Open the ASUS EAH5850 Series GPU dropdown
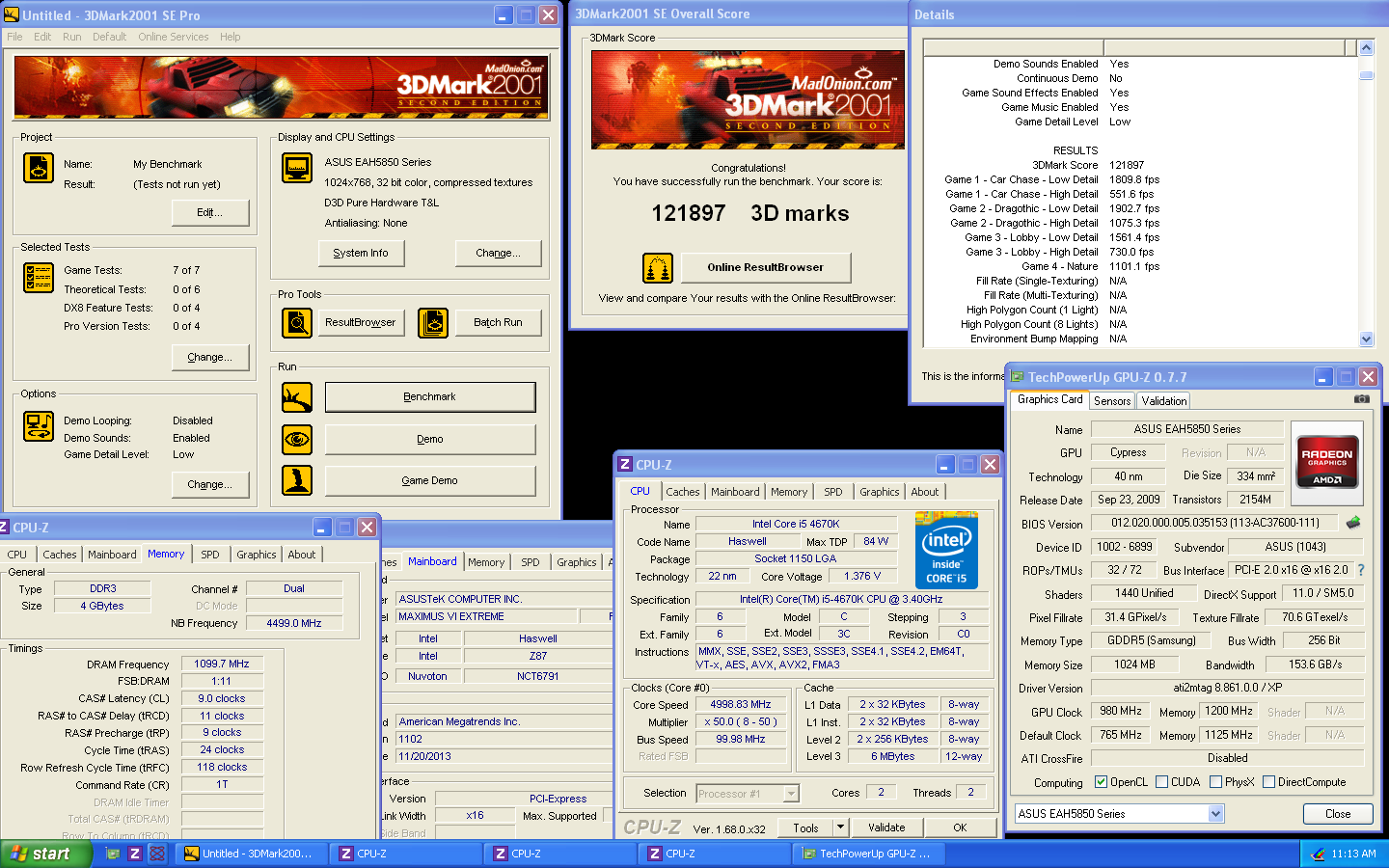Viewport: 1389px width, 868px height. [1215, 814]
